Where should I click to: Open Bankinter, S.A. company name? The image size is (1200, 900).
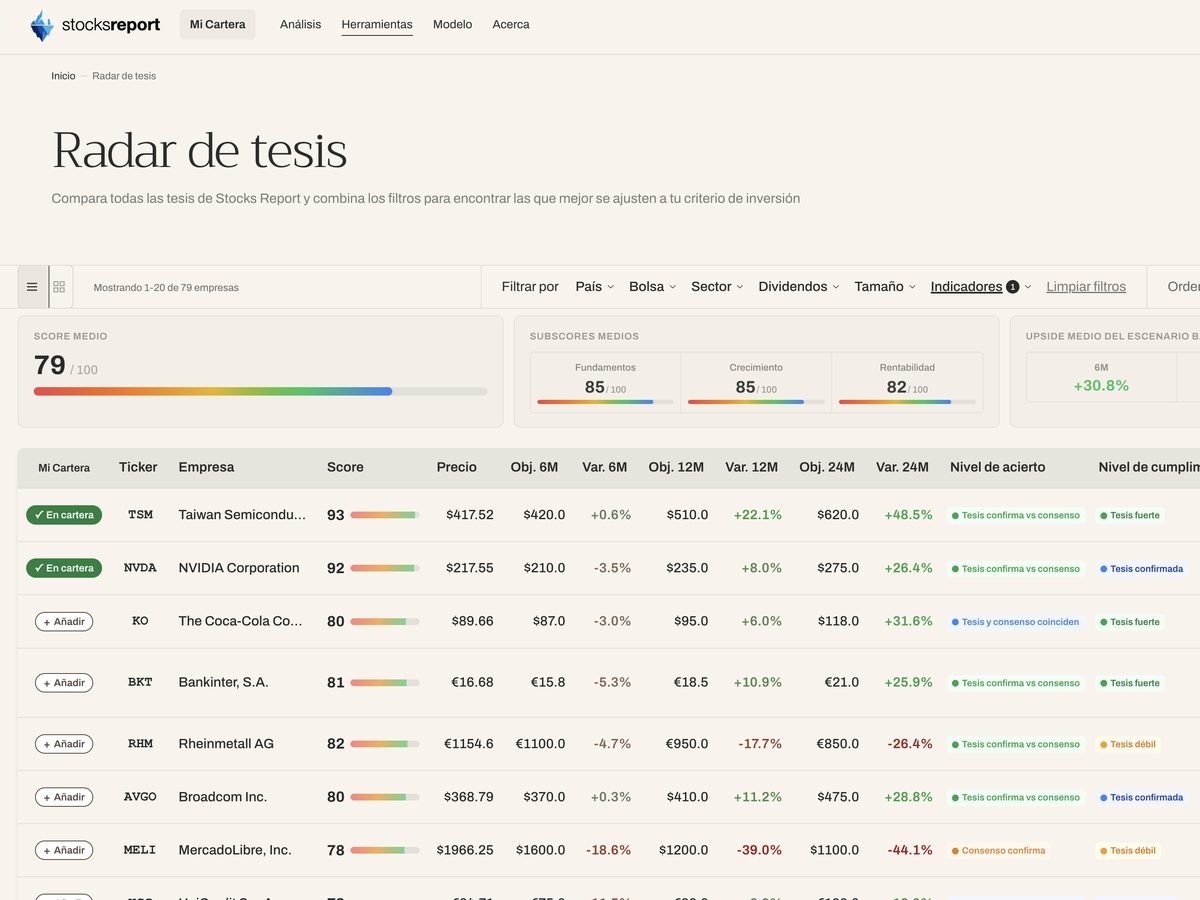coord(224,683)
